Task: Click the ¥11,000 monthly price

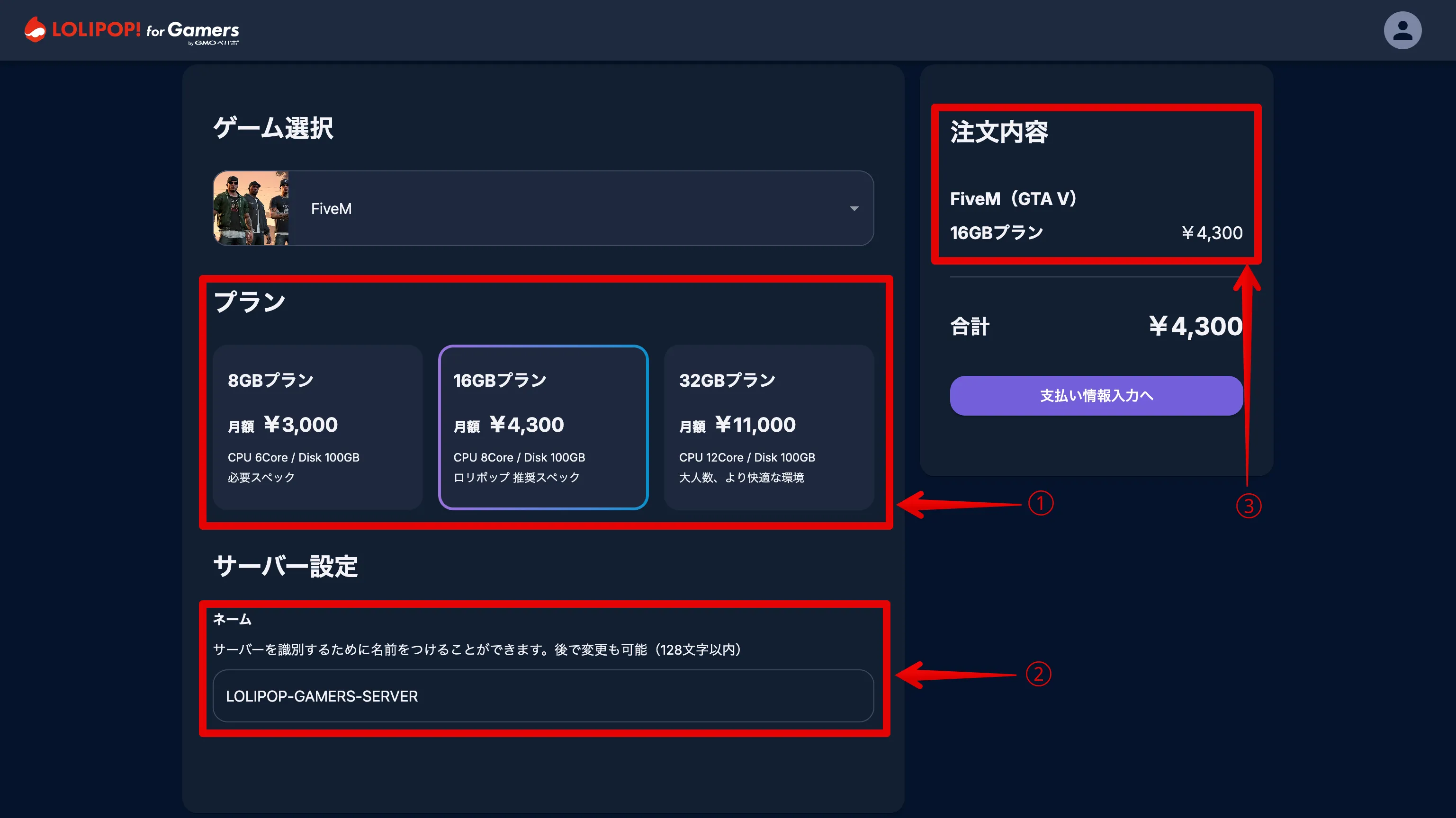Action: [x=755, y=425]
